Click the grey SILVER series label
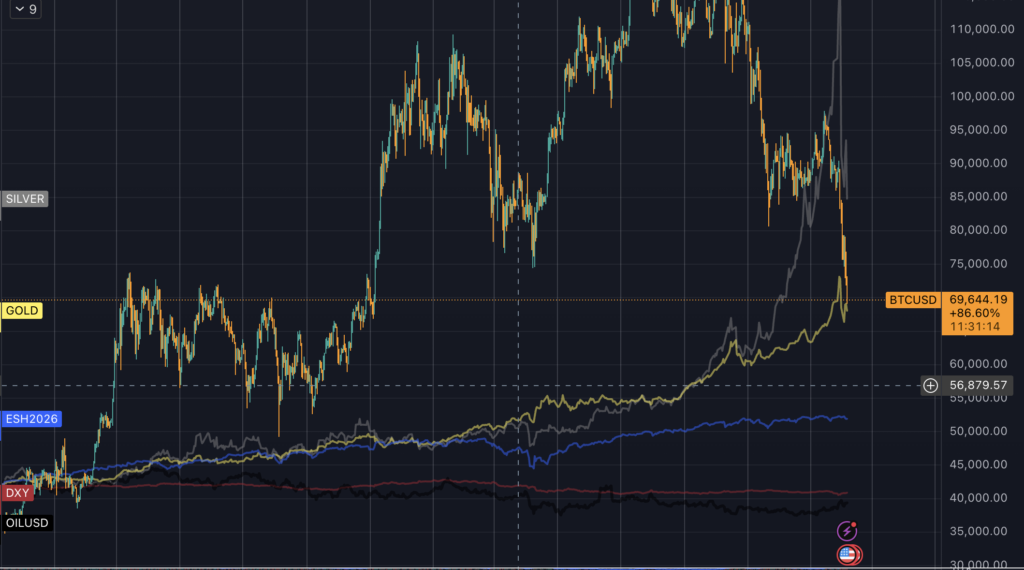Screen dimensions: 1024x570 pos(25,199)
